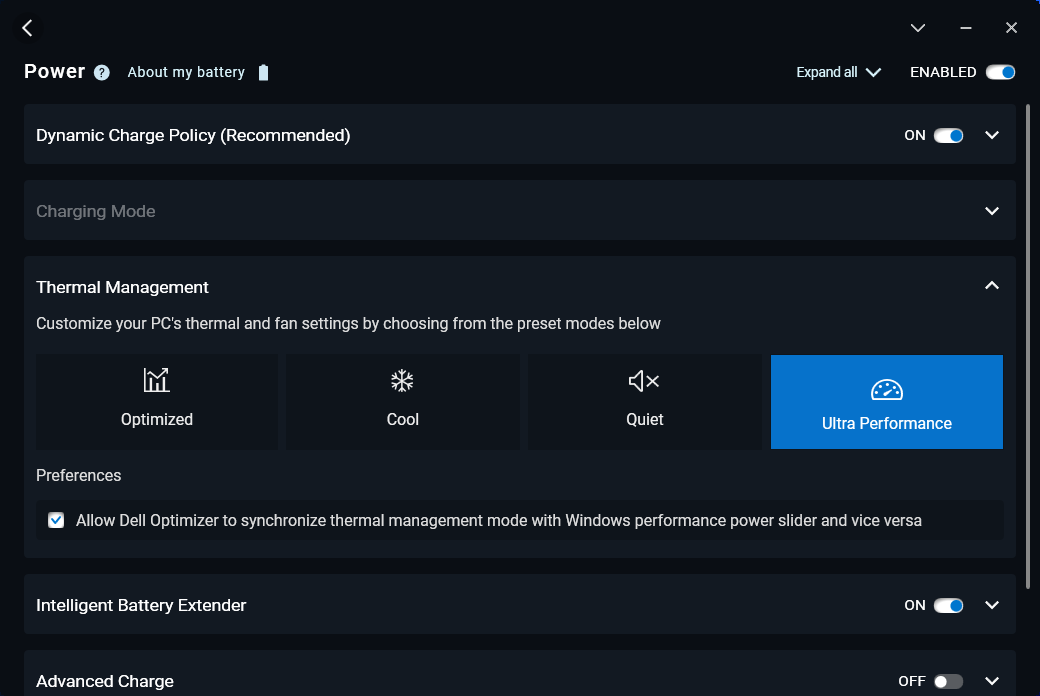
Task: Expand the Intelligent Battery Extender chevron
Action: coord(992,605)
